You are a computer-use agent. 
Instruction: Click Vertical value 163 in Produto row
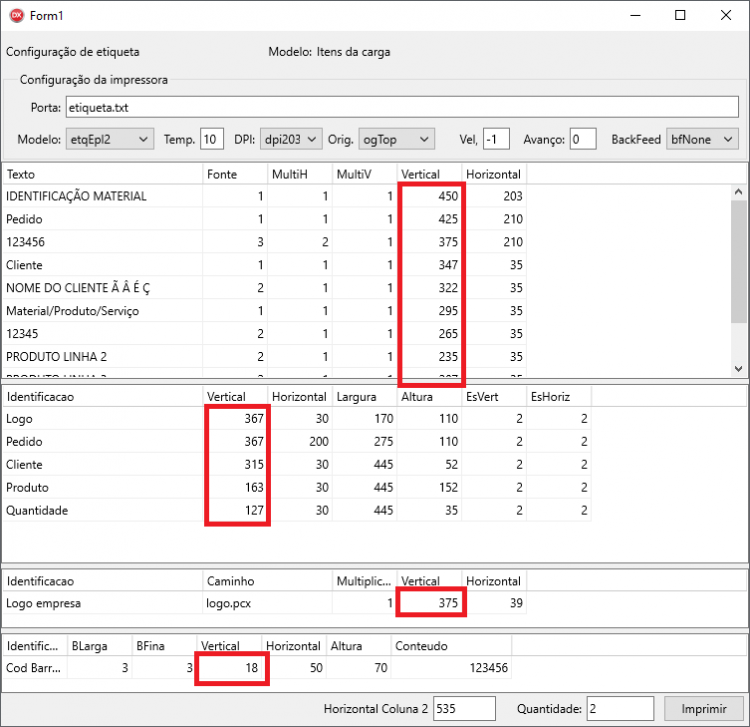click(235, 488)
